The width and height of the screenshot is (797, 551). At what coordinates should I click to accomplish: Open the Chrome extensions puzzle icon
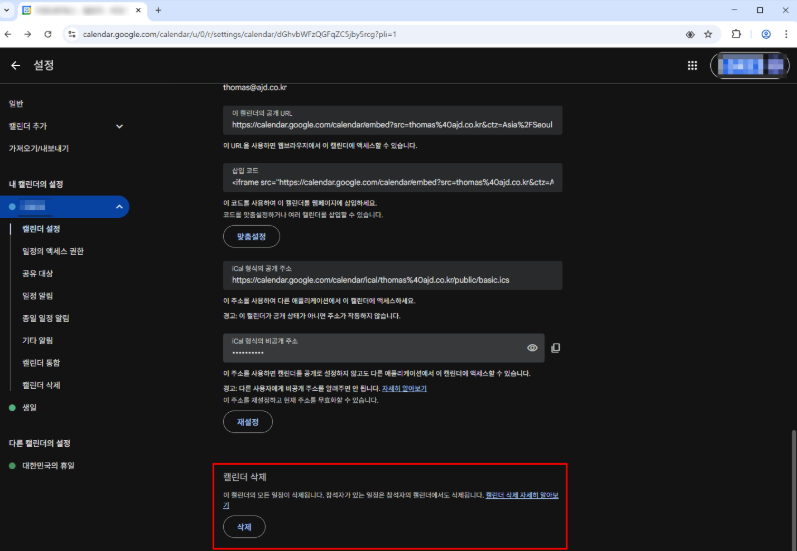click(x=736, y=34)
